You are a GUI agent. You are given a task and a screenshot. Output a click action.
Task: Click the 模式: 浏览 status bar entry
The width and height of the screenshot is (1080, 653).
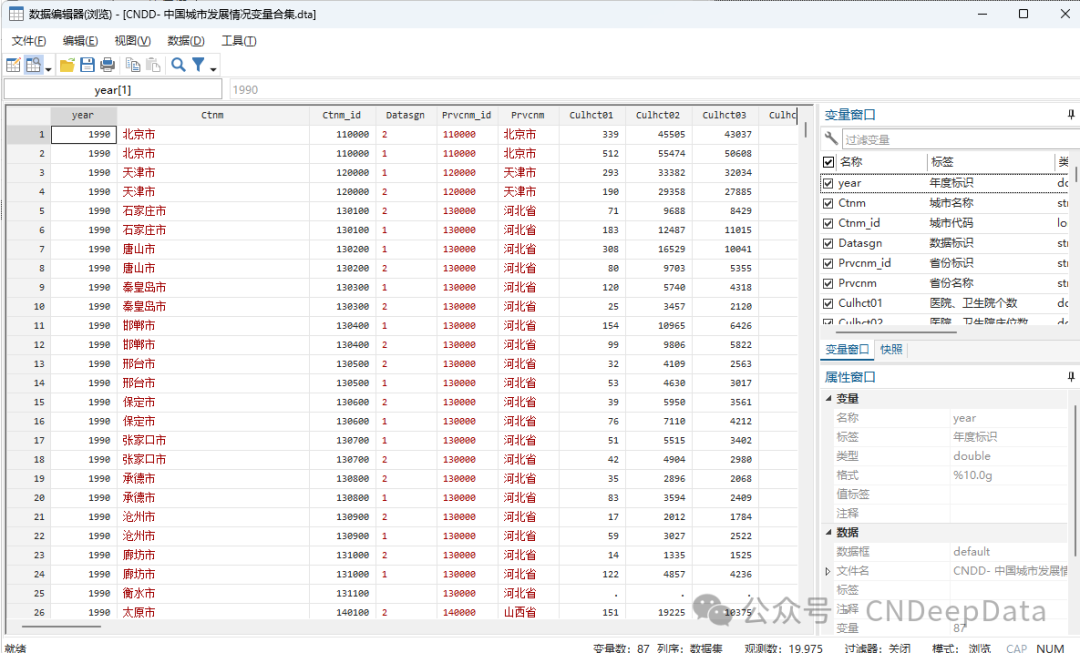point(961,648)
